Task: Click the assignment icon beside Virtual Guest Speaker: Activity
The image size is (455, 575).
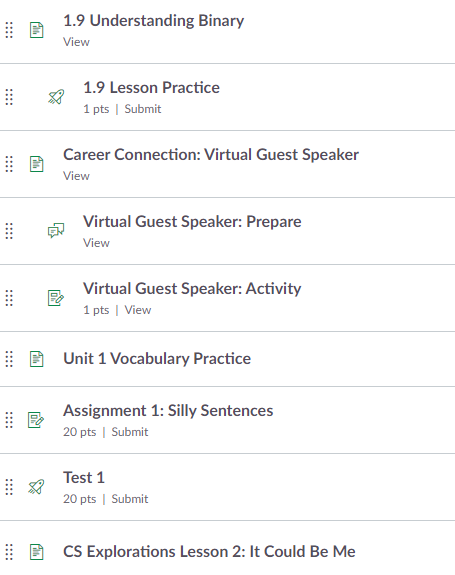Action: click(56, 298)
